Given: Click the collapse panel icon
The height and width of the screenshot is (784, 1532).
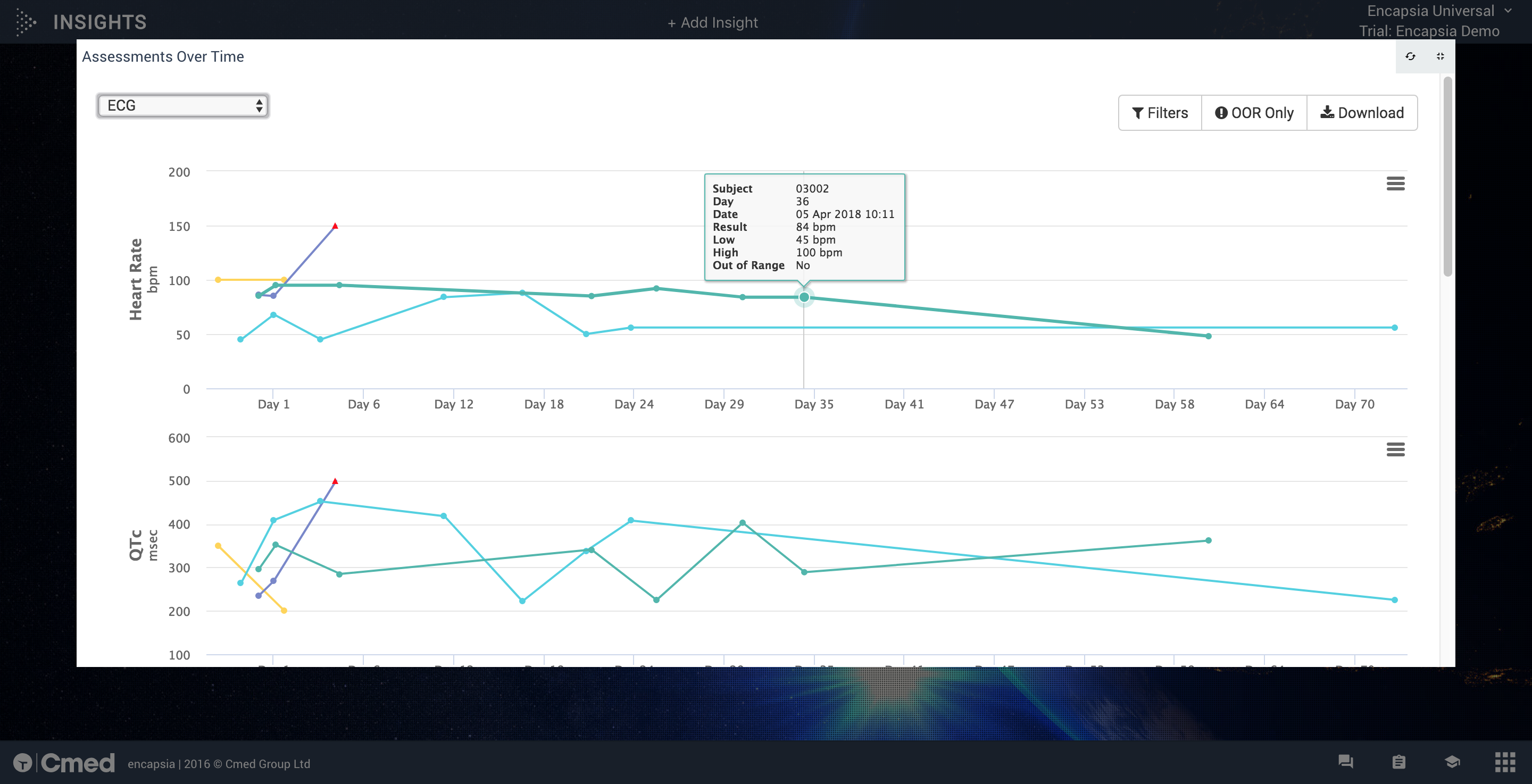Looking at the screenshot, I should point(1440,56).
